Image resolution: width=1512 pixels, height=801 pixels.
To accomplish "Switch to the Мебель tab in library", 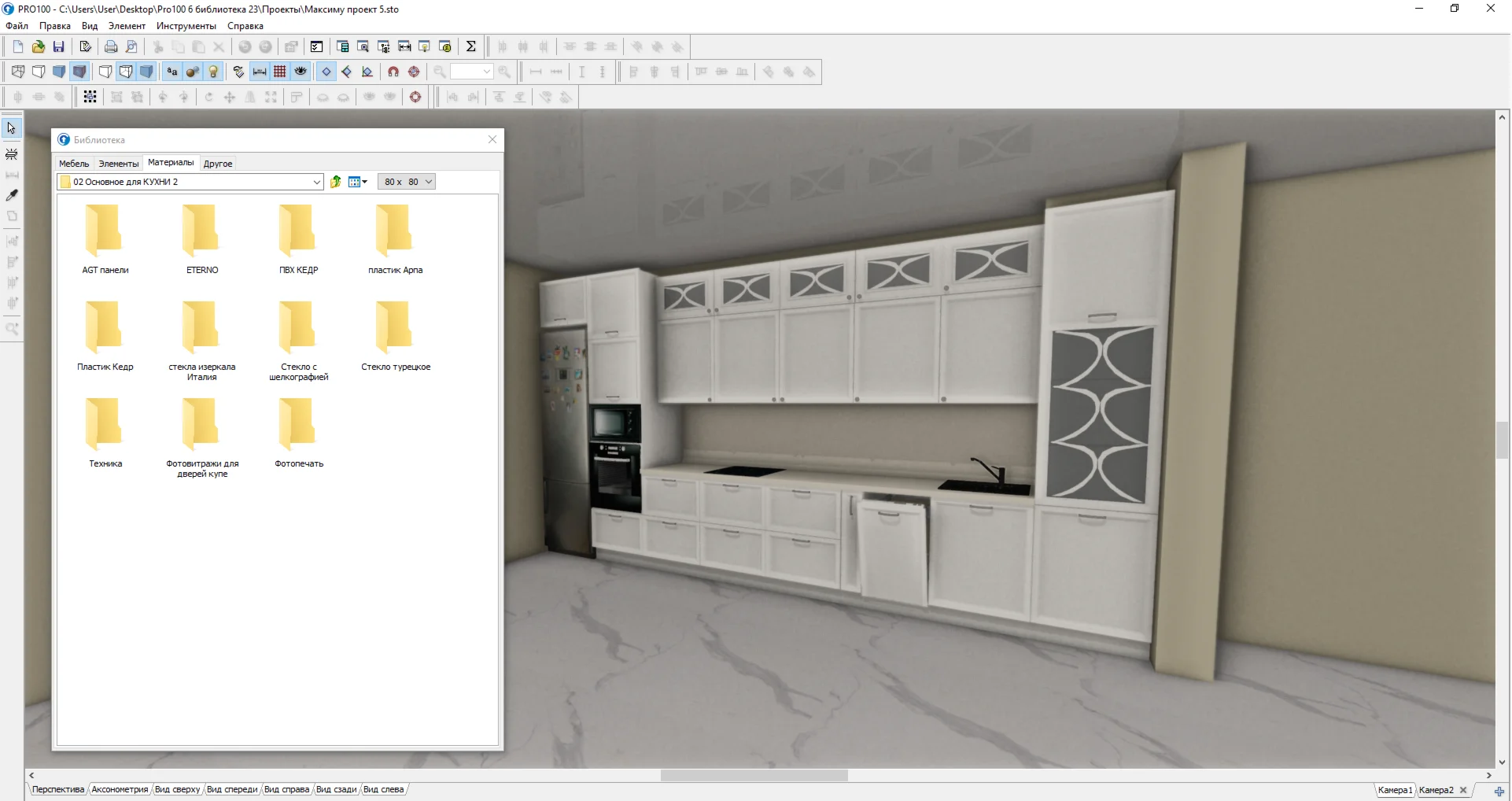I will [x=74, y=164].
